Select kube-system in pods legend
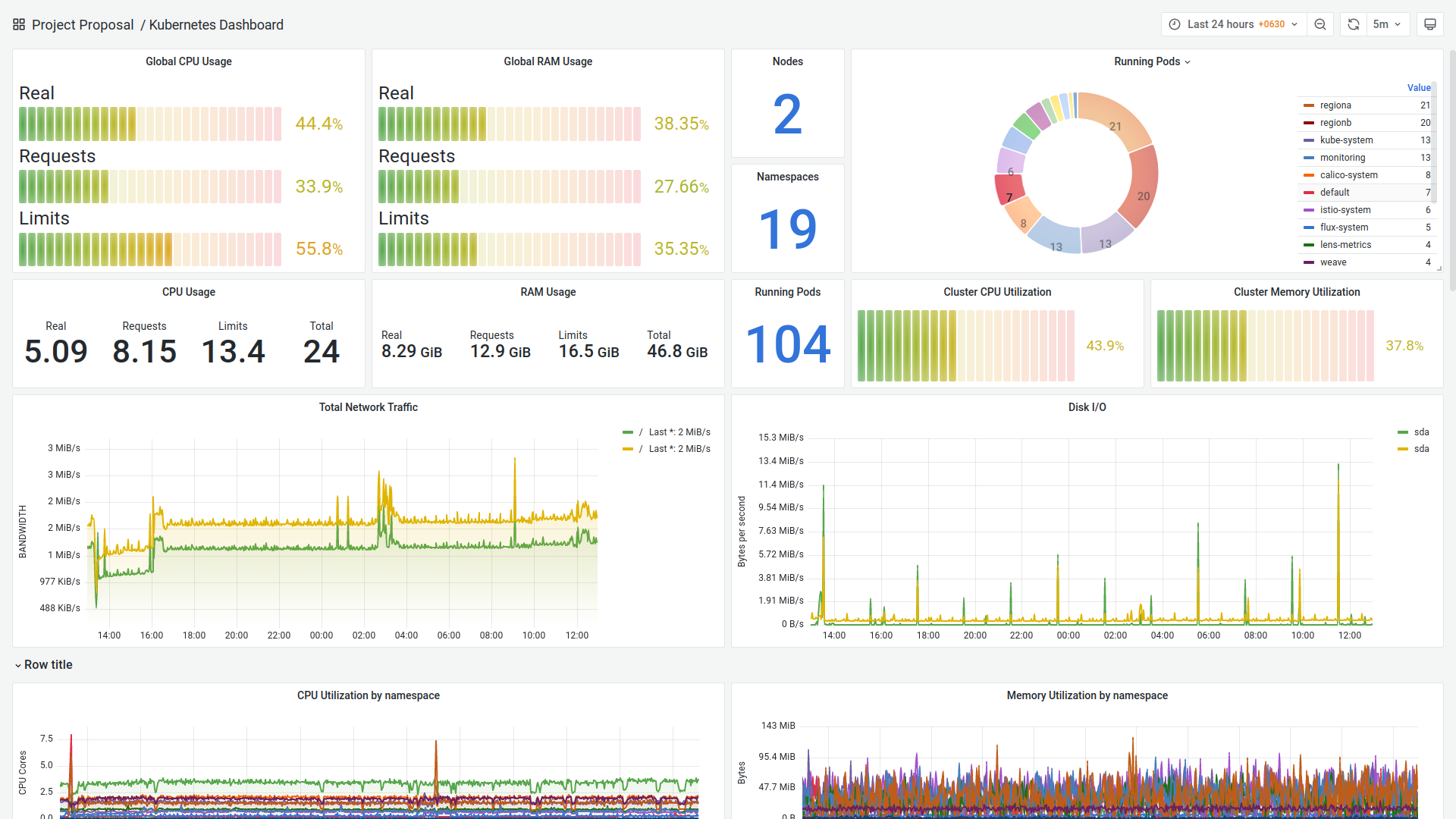This screenshot has height=819, width=1456. (1346, 140)
